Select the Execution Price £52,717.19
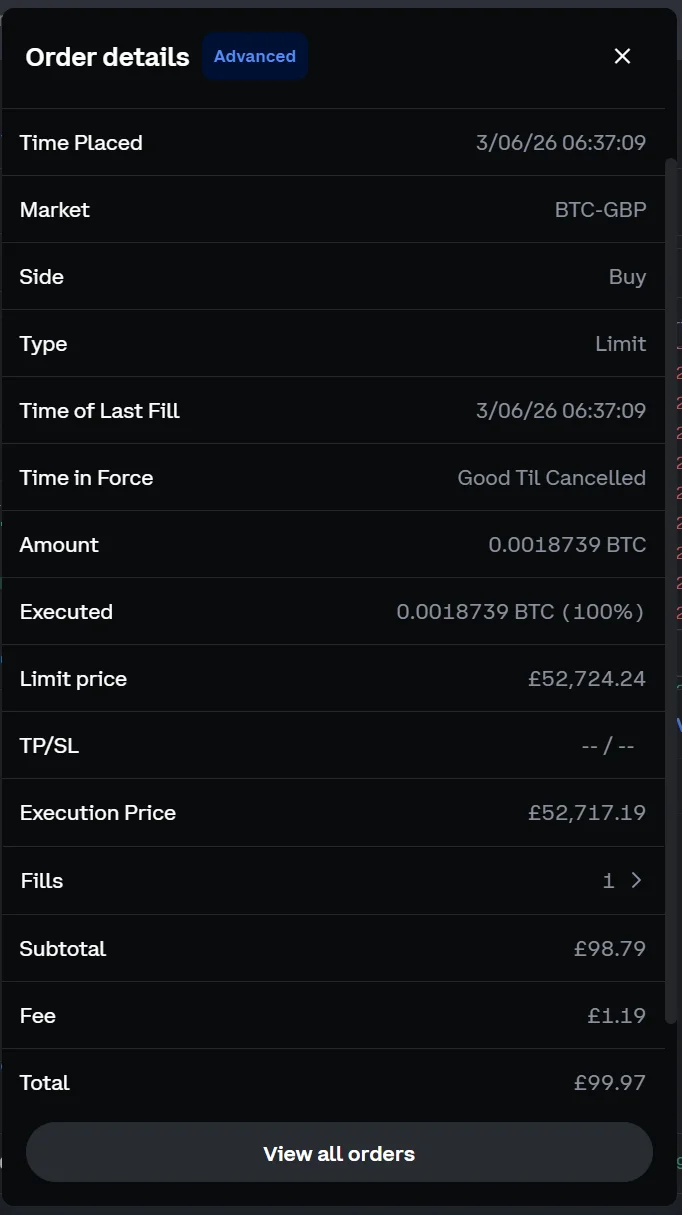Screen dimensions: 682x1215 click(586, 812)
